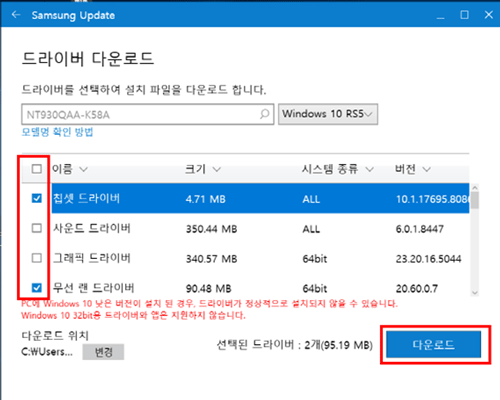This screenshot has height=400, width=500.
Task: Click the scrollbar up arrow
Action: pyautogui.click(x=475, y=187)
